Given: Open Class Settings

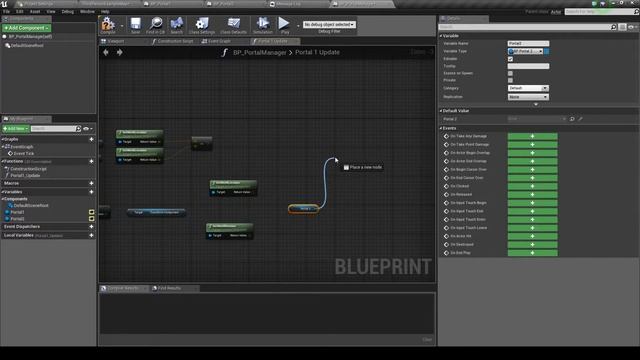Looking at the screenshot, I should point(202,25).
